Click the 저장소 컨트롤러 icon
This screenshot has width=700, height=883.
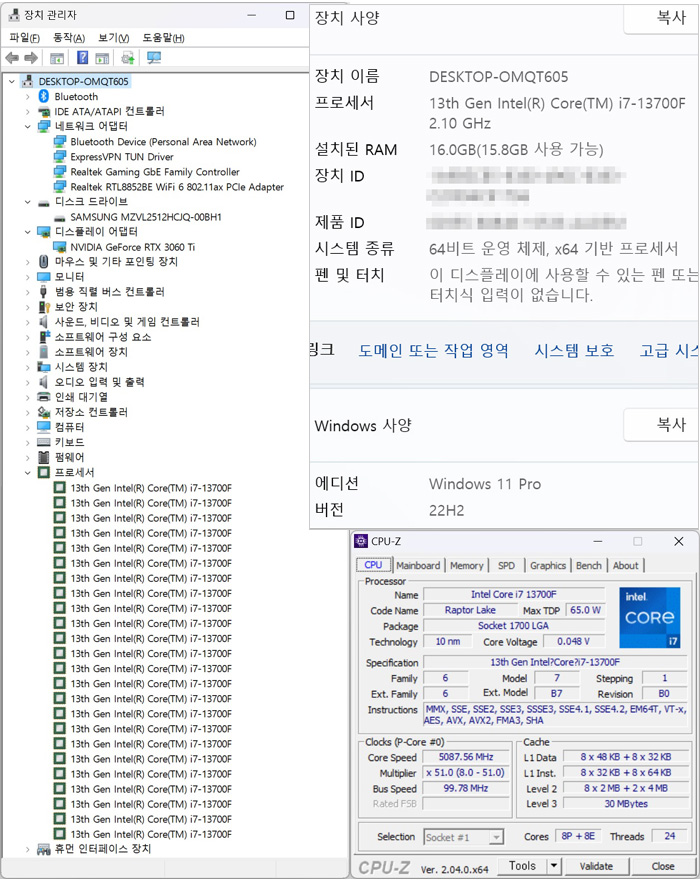(x=43, y=412)
